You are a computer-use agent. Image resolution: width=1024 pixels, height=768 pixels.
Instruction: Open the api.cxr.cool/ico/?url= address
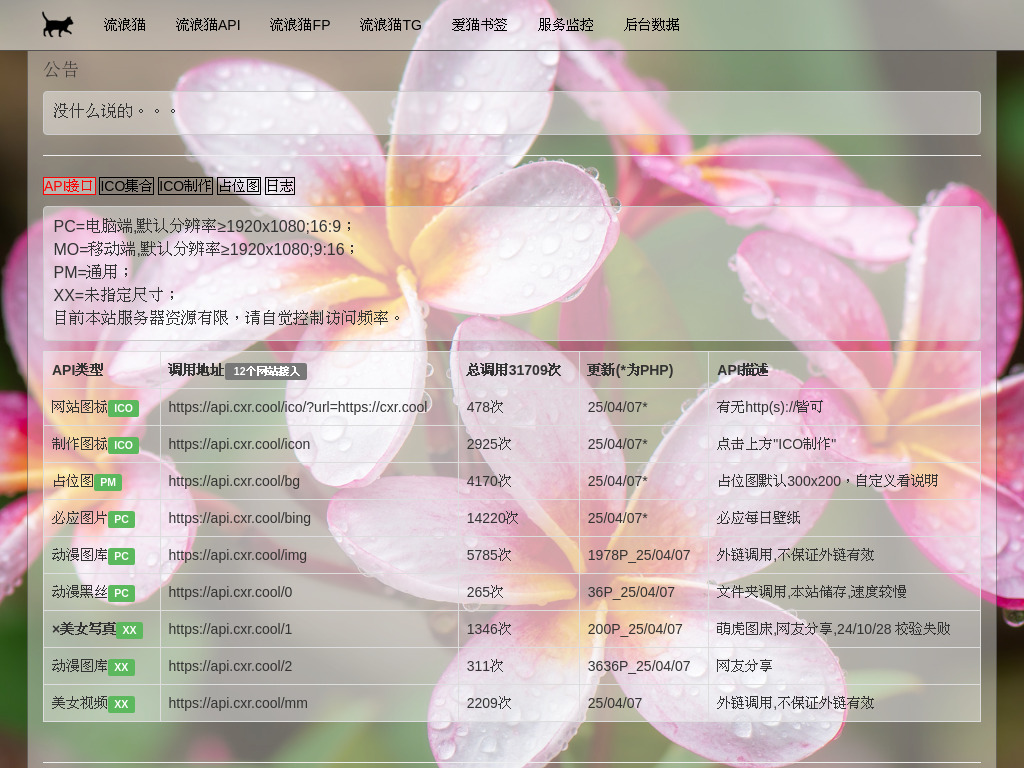click(x=298, y=407)
